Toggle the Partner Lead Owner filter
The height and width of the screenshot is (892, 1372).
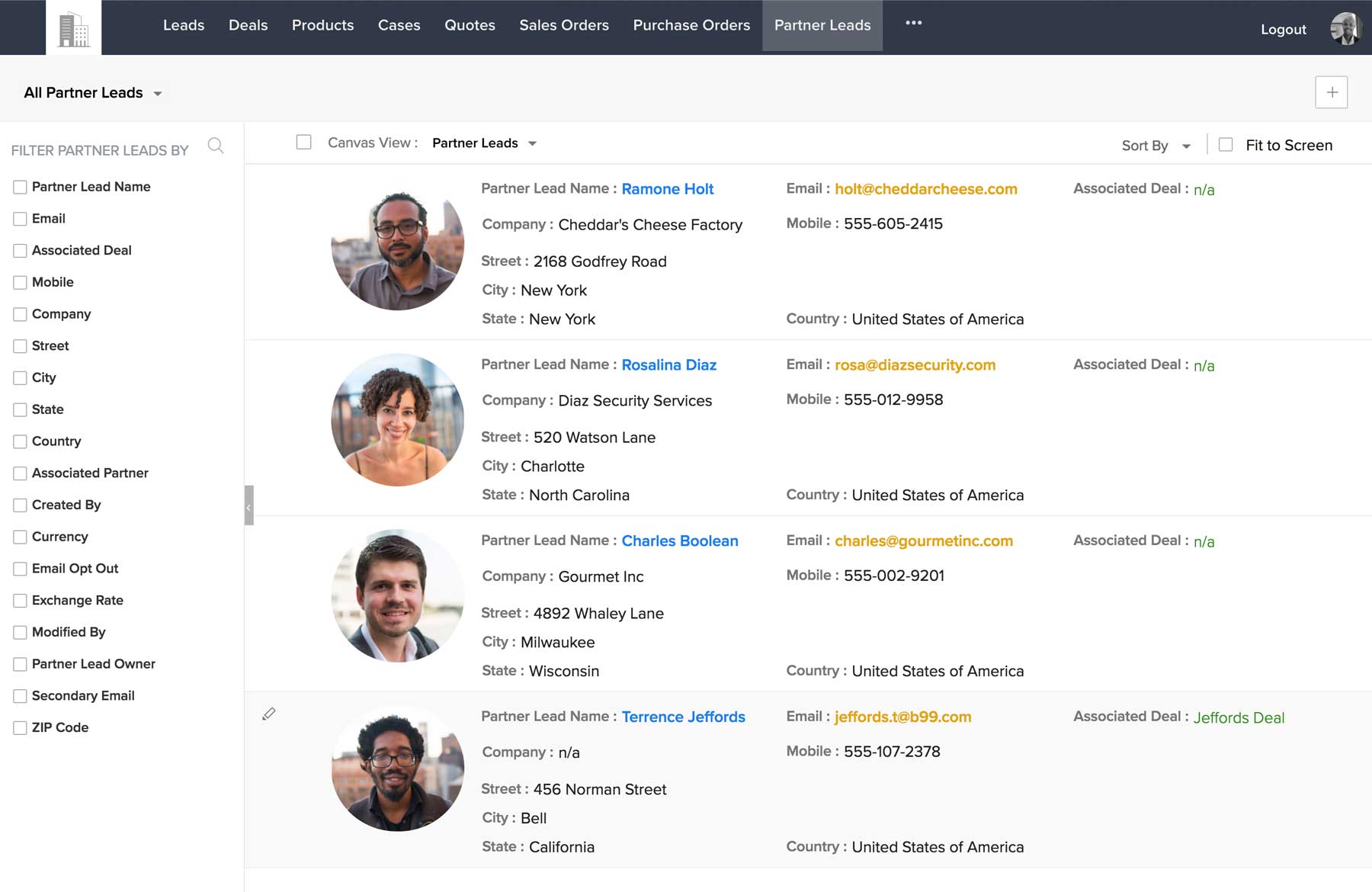click(x=21, y=664)
